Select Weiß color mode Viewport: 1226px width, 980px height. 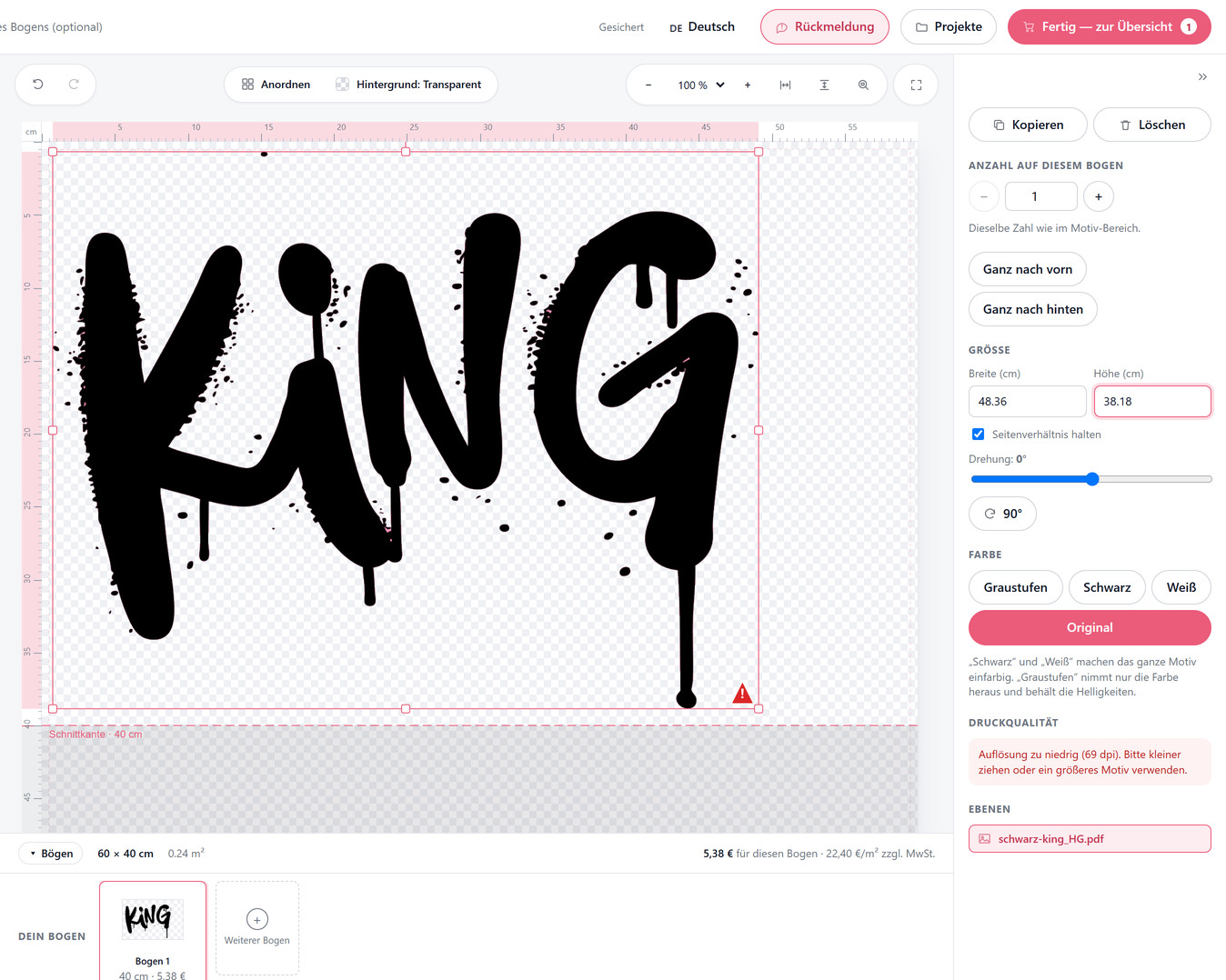point(1181,587)
